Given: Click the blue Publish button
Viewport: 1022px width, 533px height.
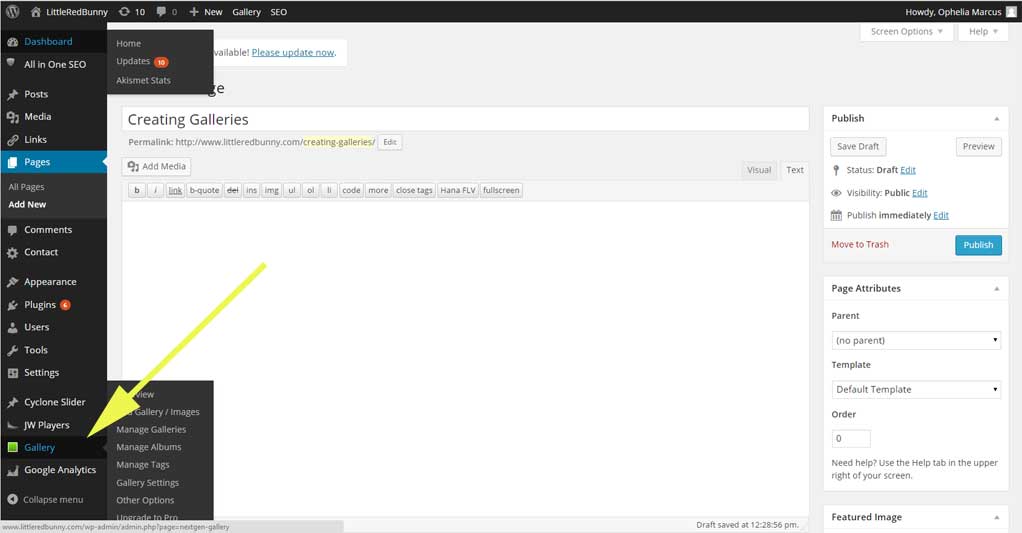Looking at the screenshot, I should (978, 245).
